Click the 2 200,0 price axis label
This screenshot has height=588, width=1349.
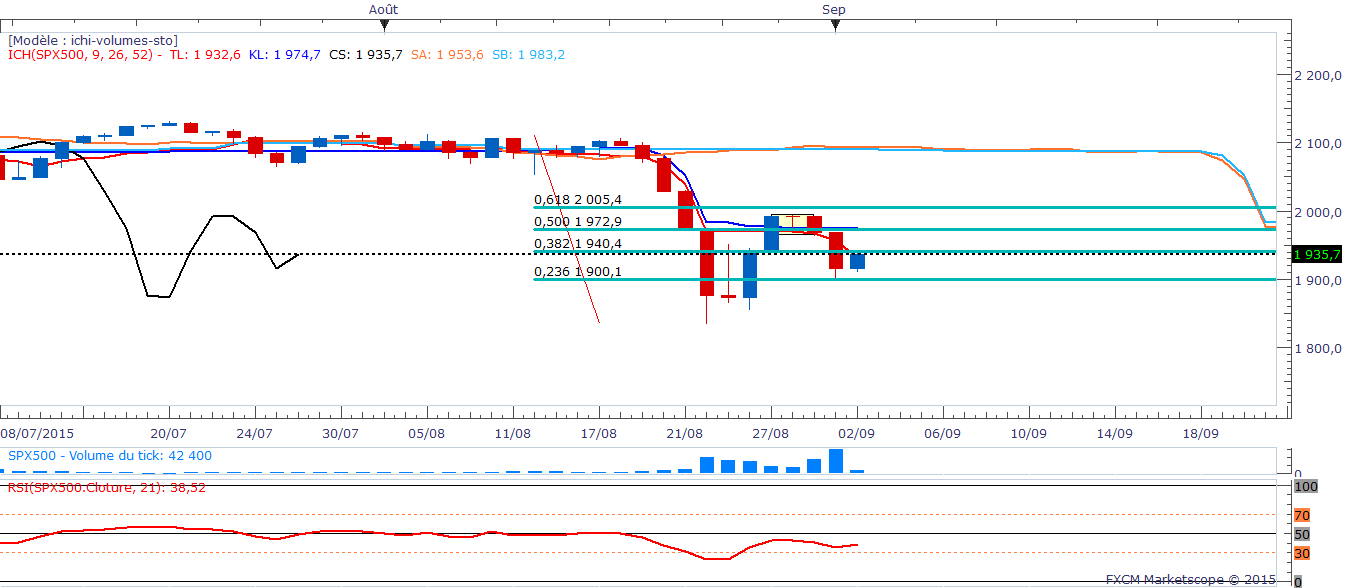tap(1319, 76)
